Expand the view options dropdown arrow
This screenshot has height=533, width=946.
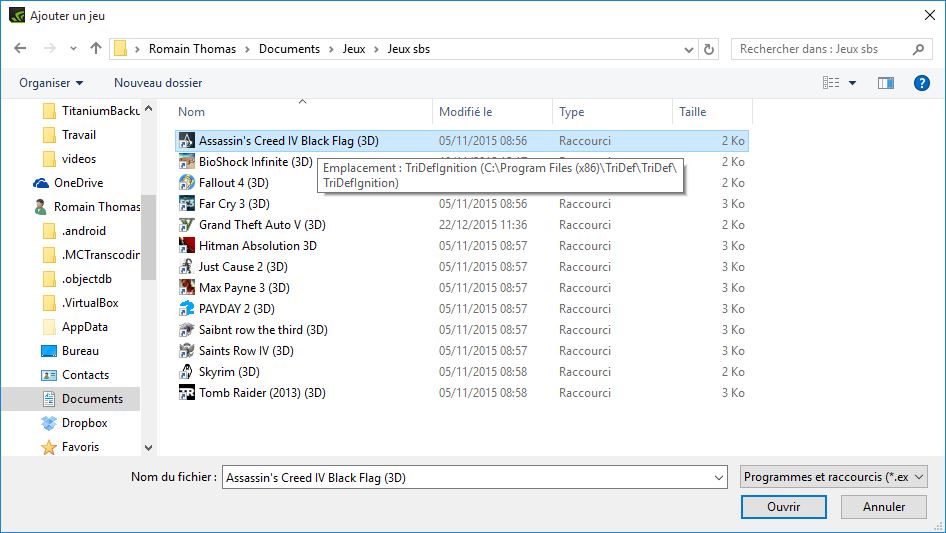tap(852, 83)
